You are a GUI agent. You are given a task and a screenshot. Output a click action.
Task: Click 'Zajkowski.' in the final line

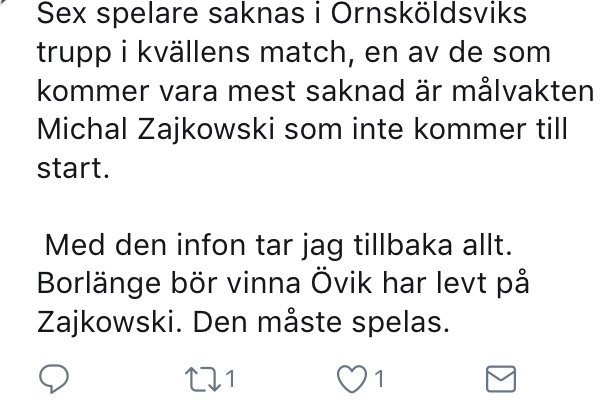point(109,323)
